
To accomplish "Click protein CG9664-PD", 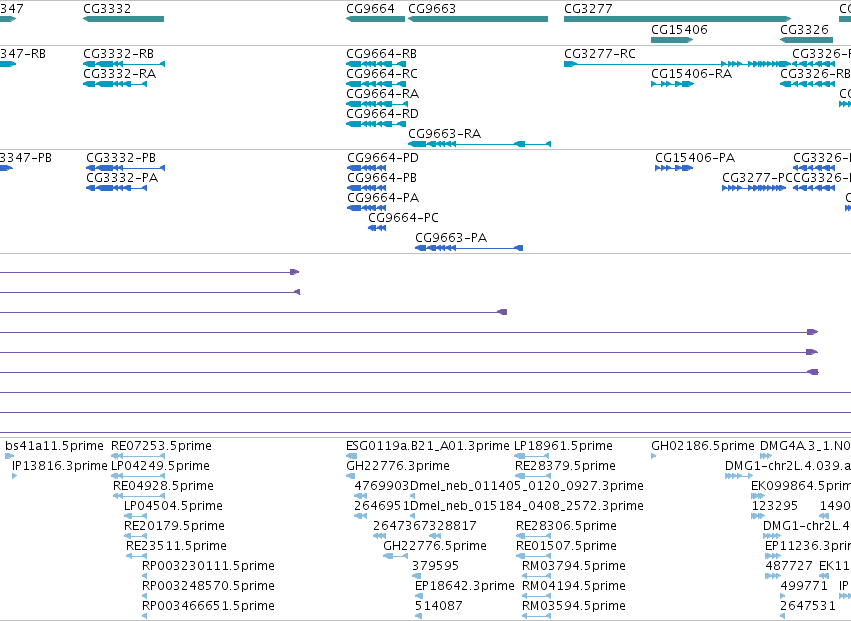I will [x=366, y=168].
